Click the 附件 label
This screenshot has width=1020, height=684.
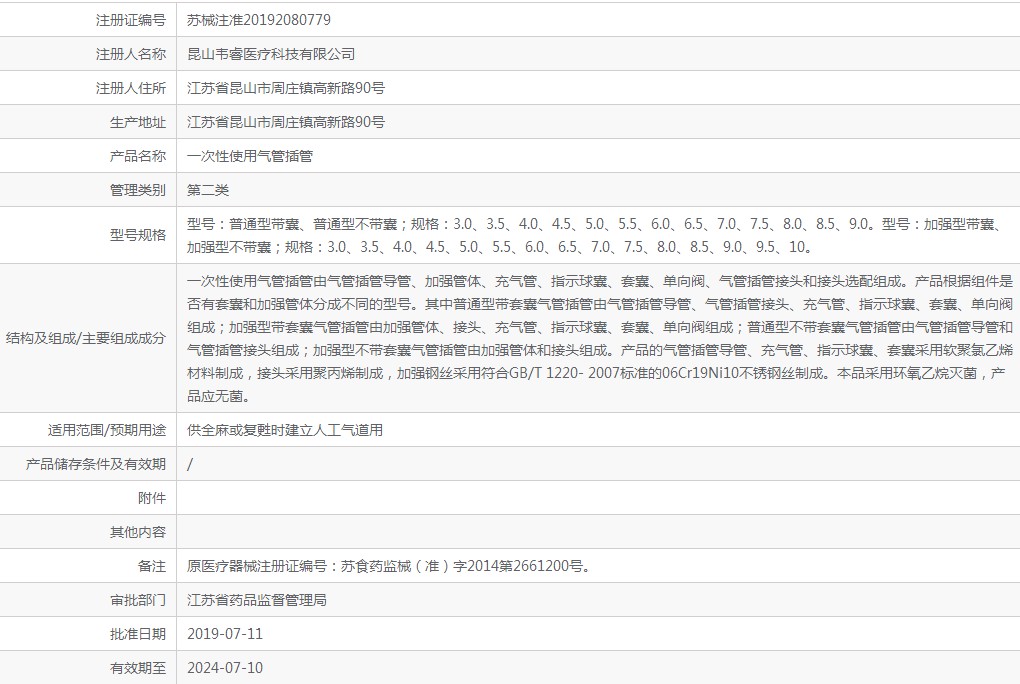click(x=152, y=498)
